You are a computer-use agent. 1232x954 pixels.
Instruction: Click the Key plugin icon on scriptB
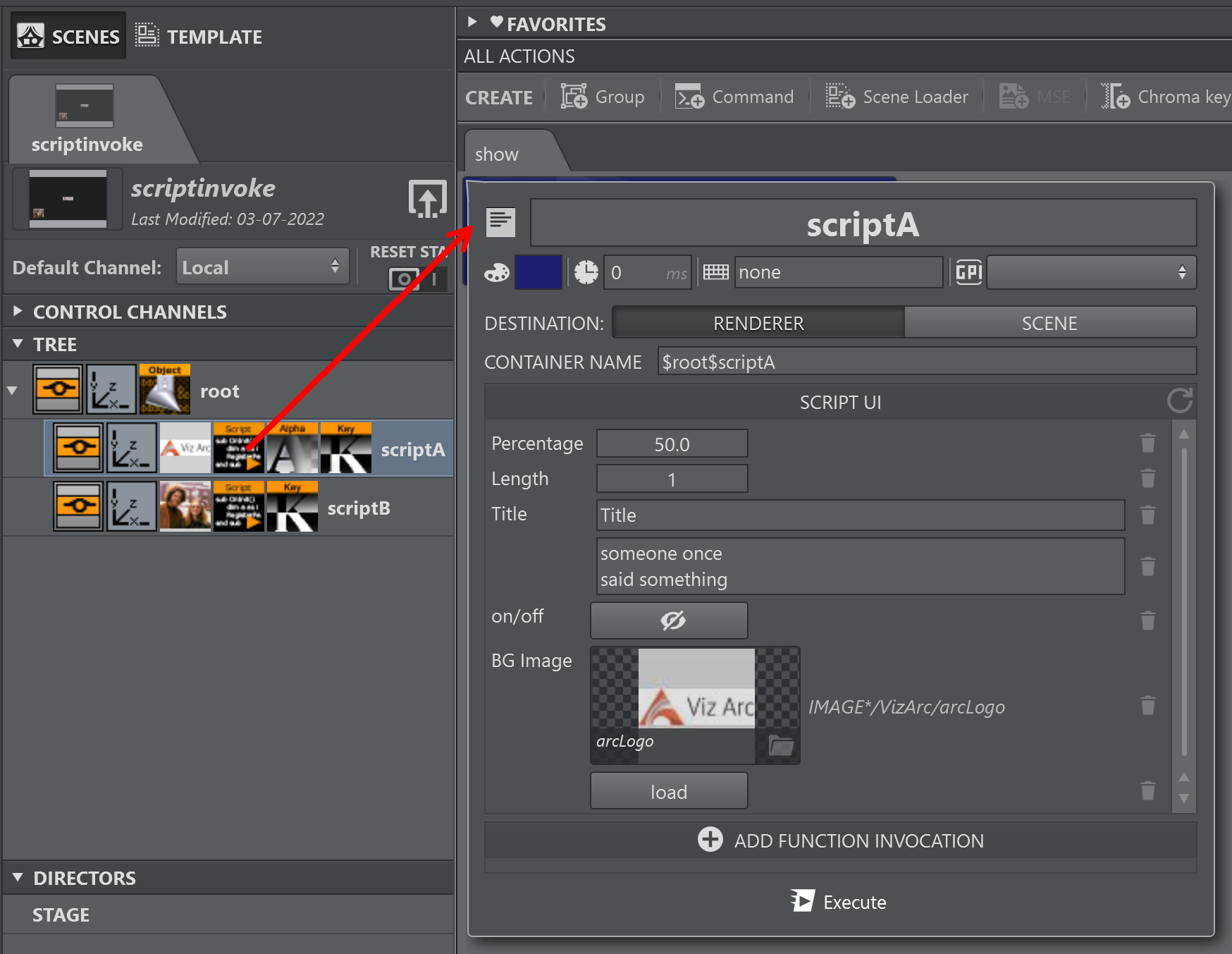(292, 507)
